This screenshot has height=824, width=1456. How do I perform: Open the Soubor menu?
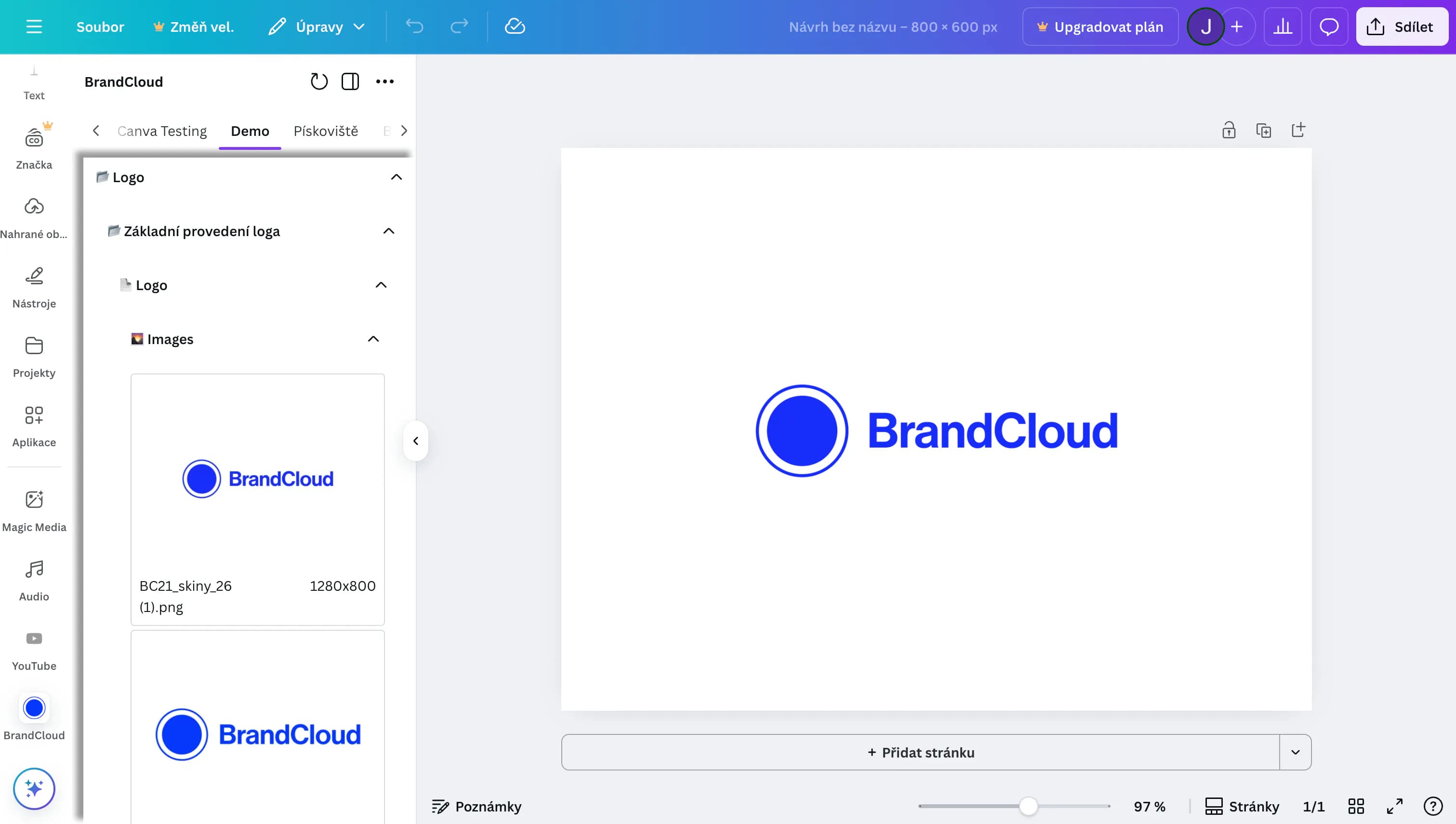pyautogui.click(x=100, y=27)
